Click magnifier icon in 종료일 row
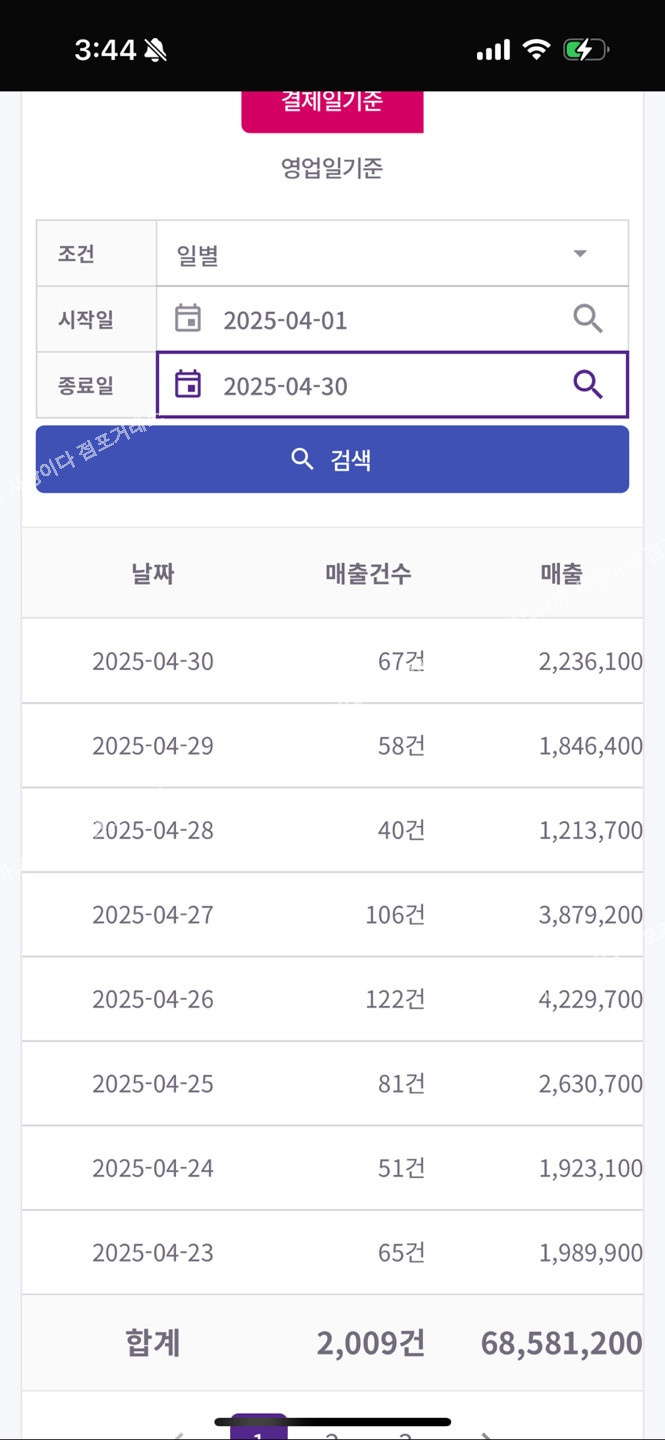Viewport: 665px width, 1440px height. point(588,384)
